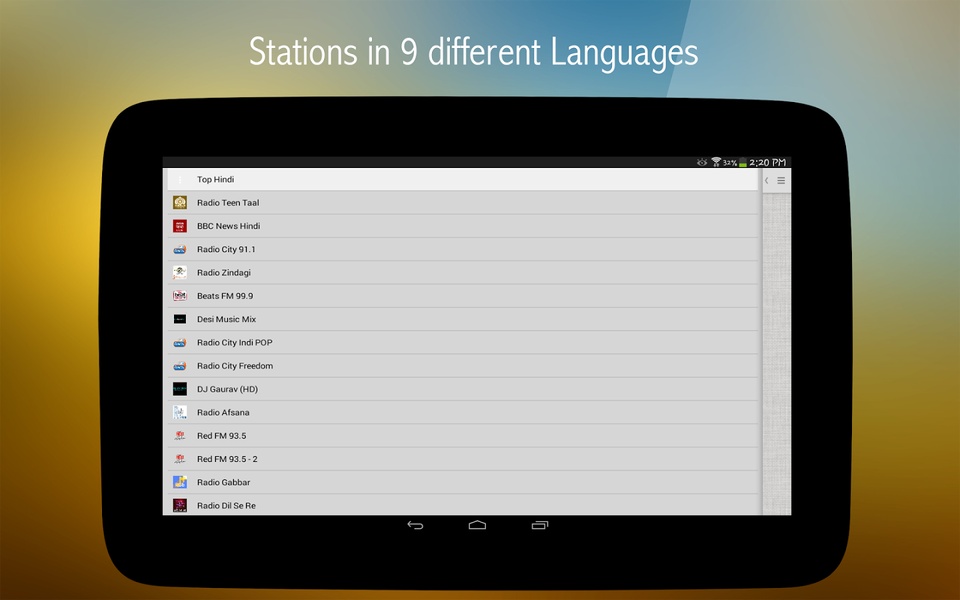Tap the DJ Gaurav (HD) logo icon
The image size is (960, 600).
pos(179,389)
